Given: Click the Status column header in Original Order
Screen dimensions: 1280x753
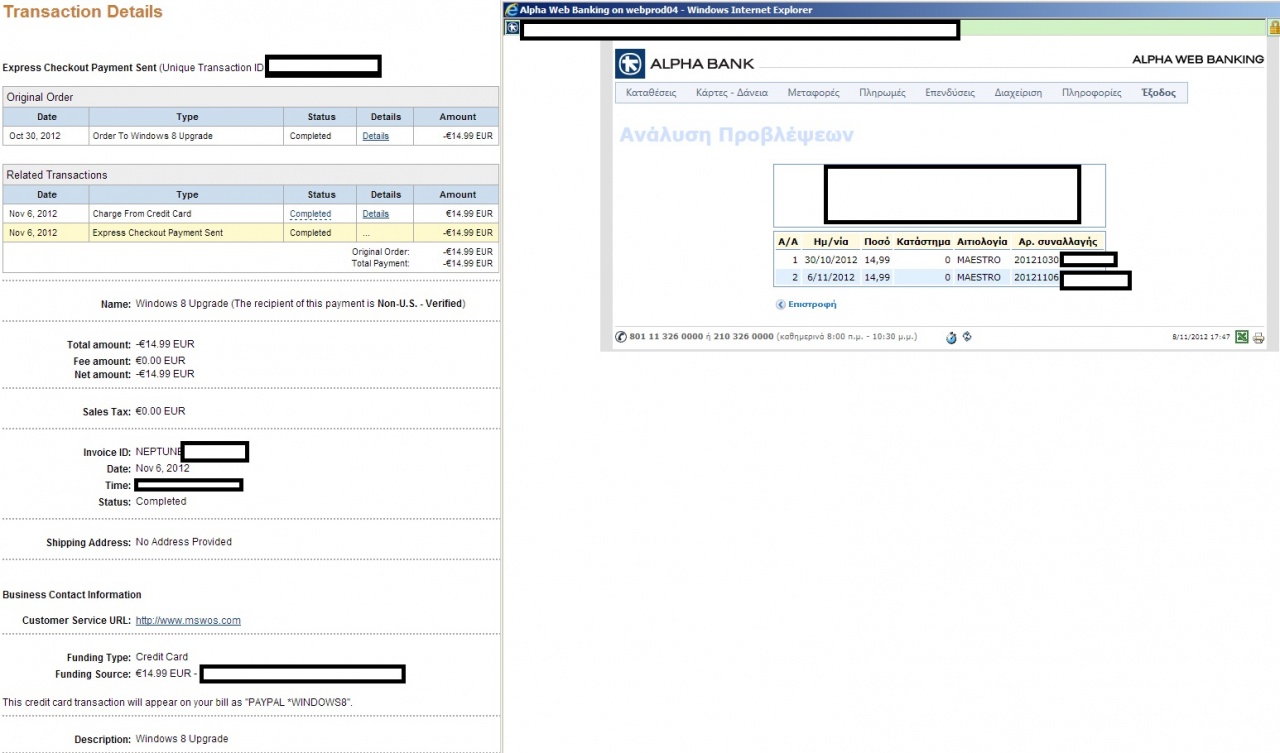Looking at the screenshot, I should point(322,117).
